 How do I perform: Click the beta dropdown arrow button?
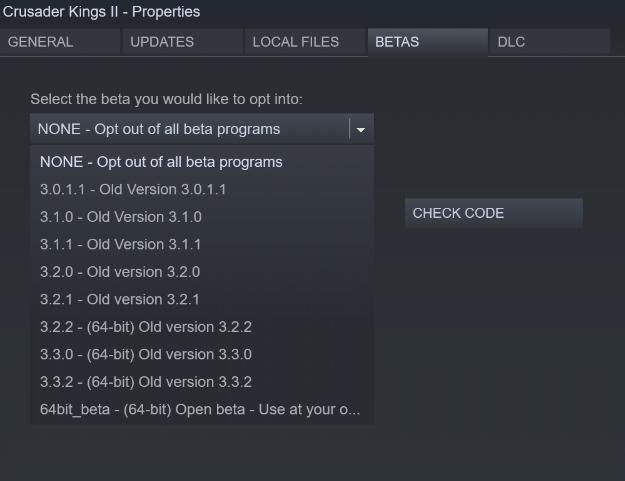pos(361,129)
